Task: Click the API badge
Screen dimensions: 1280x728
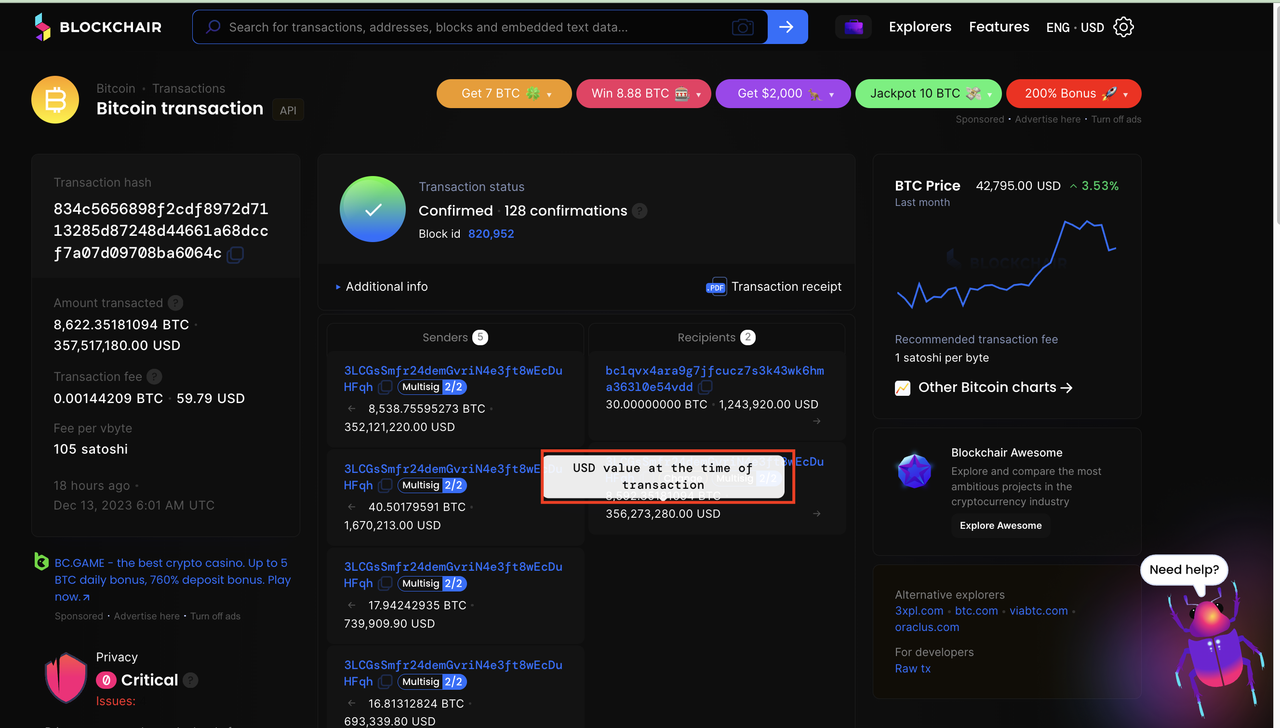Action: (x=288, y=110)
